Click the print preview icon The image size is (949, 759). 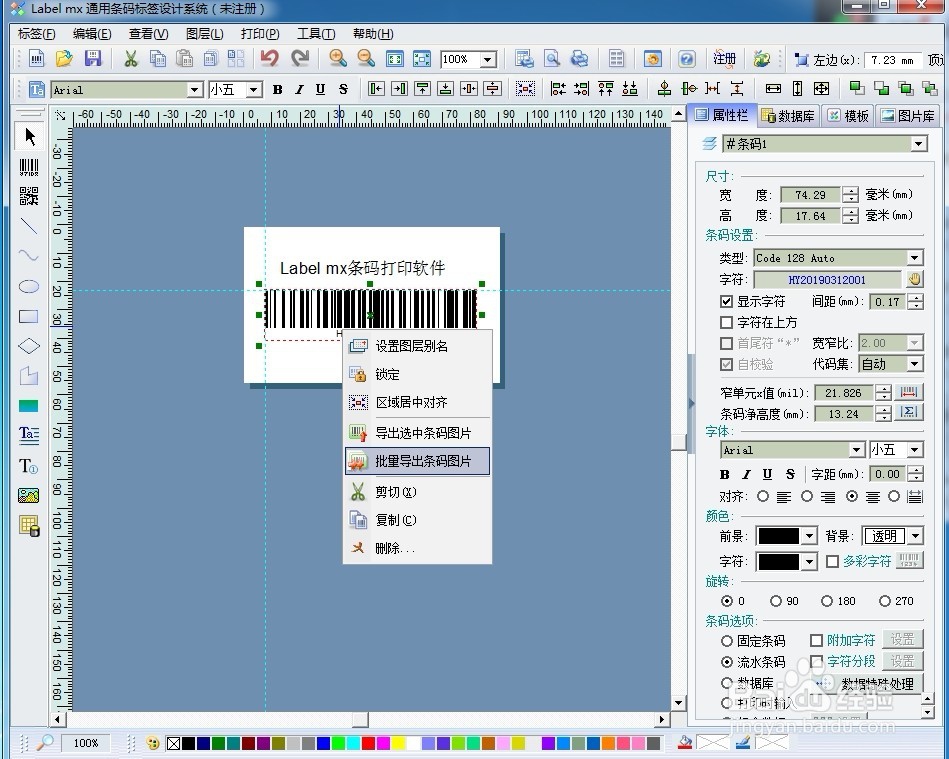(x=552, y=59)
